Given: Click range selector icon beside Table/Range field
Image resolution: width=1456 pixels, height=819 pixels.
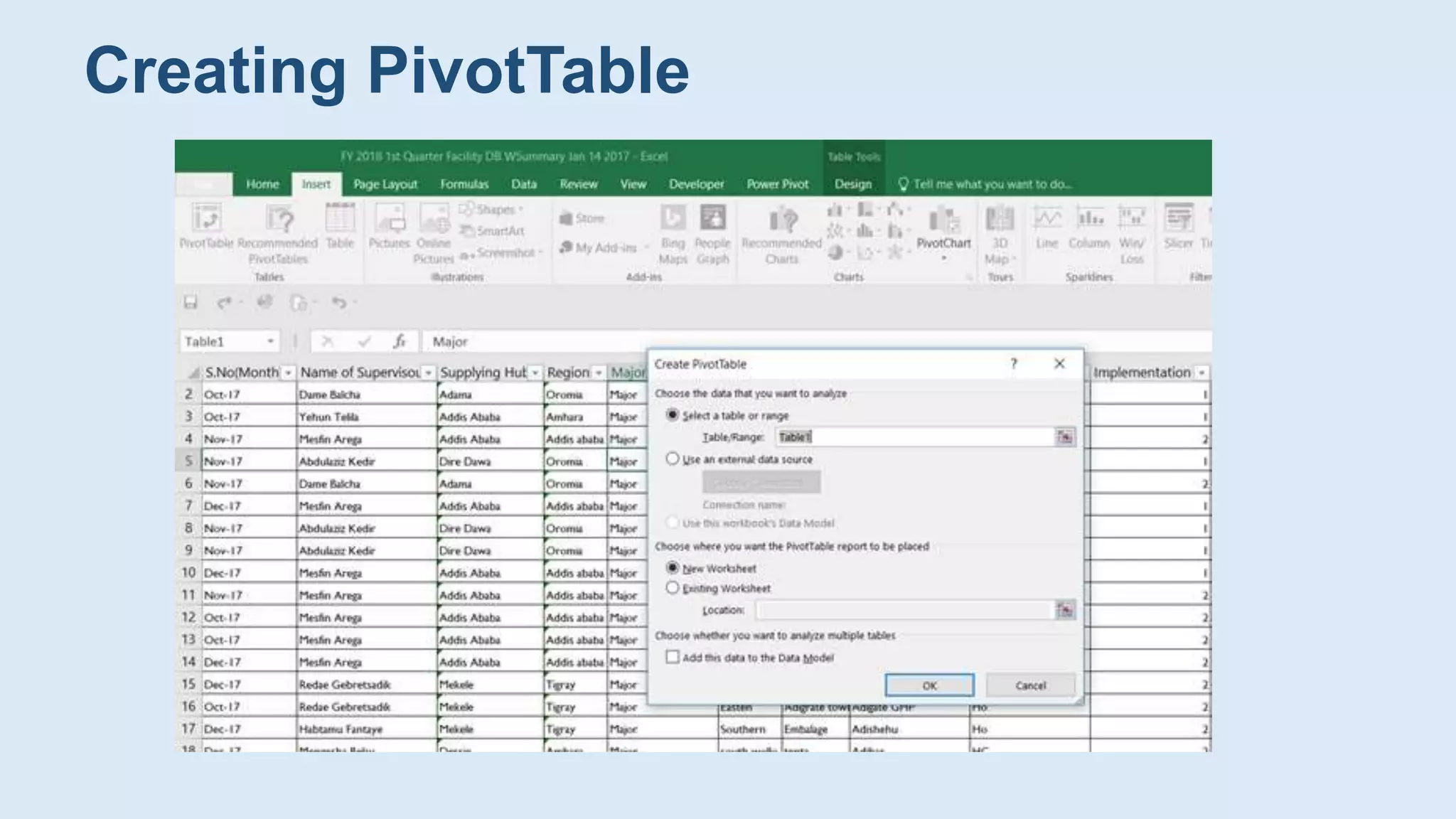Looking at the screenshot, I should tap(1064, 437).
